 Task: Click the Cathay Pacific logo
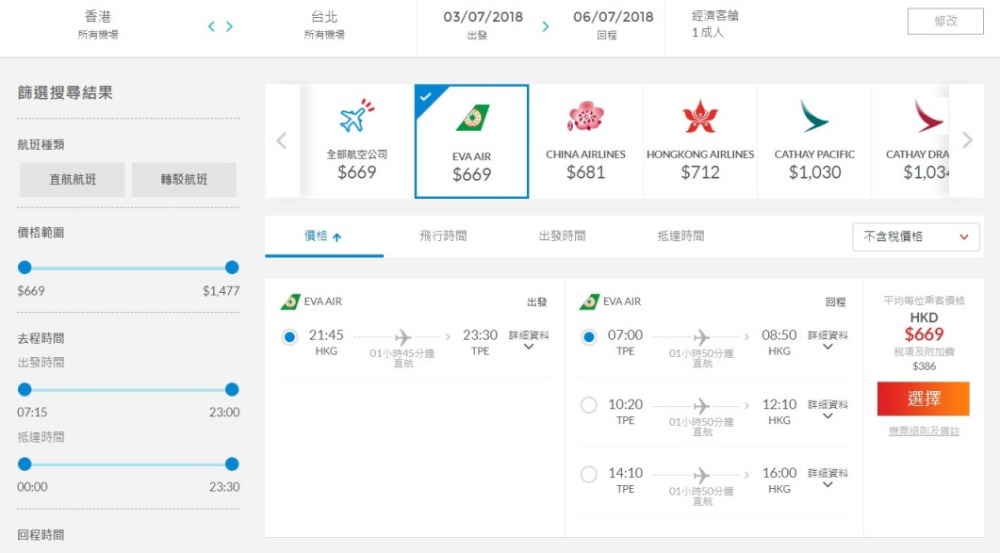pos(813,116)
